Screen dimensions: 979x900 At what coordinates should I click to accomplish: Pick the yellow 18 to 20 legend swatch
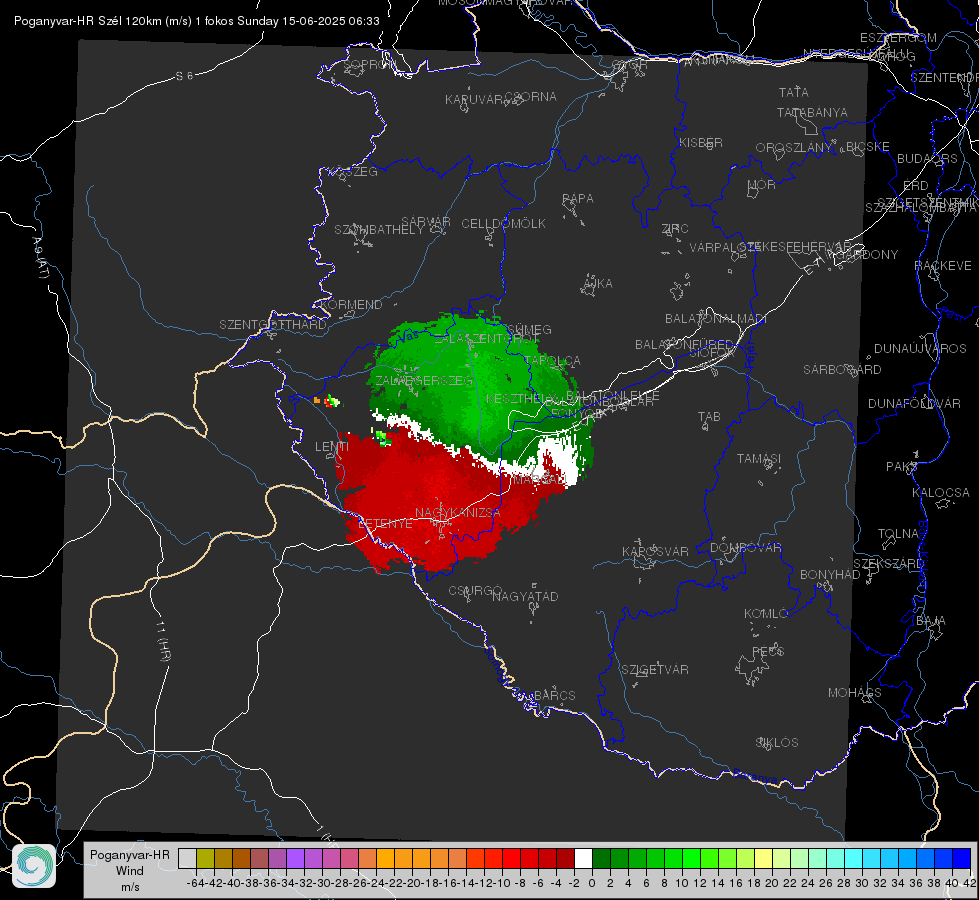tap(764, 858)
